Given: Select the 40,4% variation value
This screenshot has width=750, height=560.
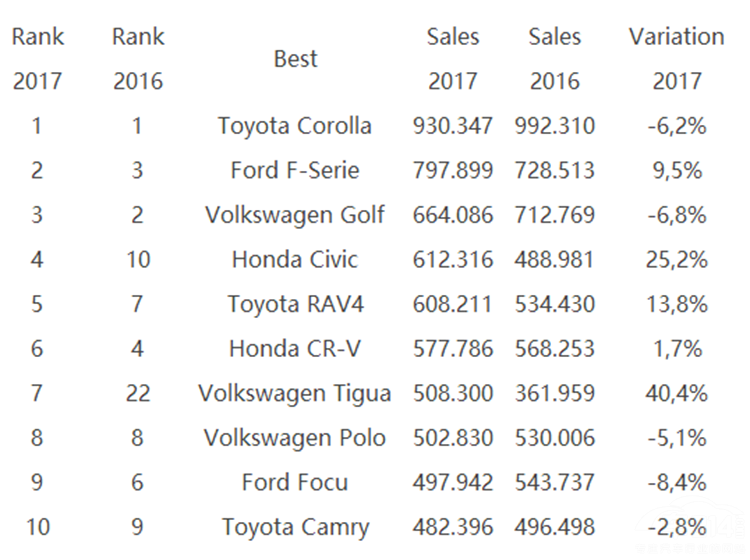Looking at the screenshot, I should pos(676,393).
